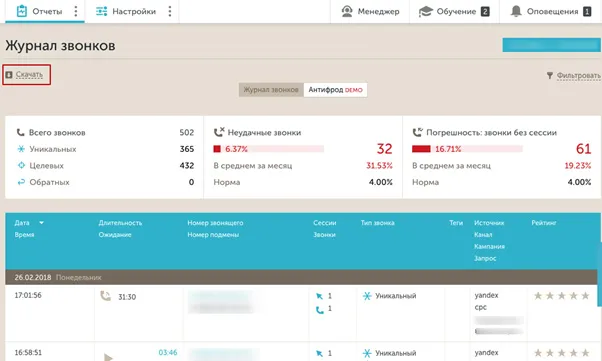This screenshot has width=602, height=361.
Task: Click the Оповещения bell icon
Action: tap(516, 11)
